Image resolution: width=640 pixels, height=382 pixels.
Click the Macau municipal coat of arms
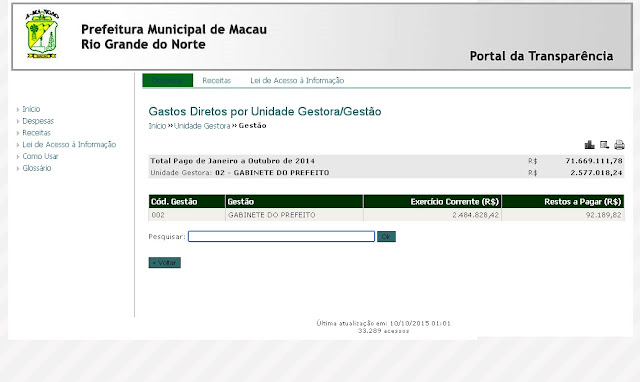[x=42, y=34]
